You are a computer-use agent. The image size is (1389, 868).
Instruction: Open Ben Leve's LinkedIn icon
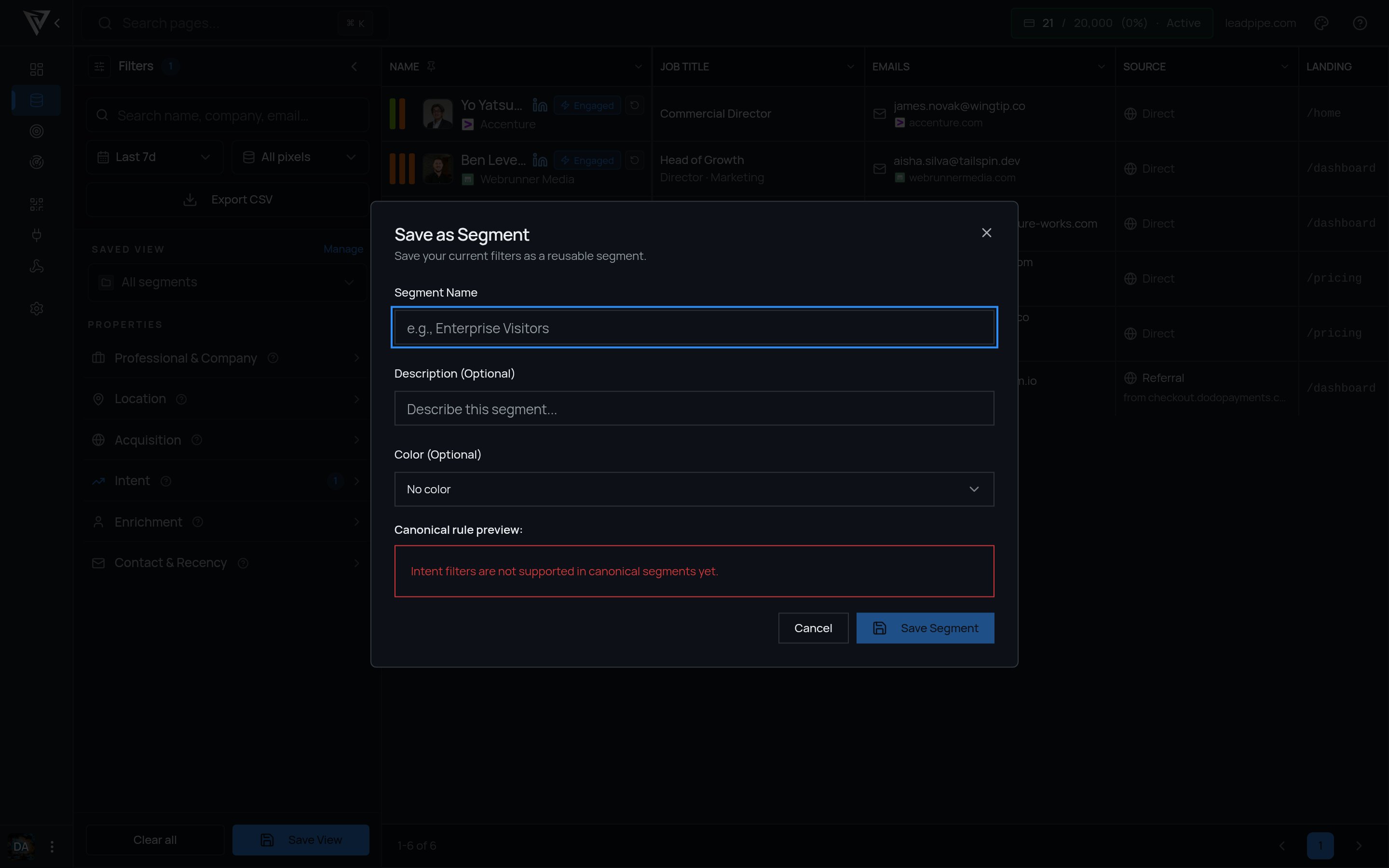[540, 161]
